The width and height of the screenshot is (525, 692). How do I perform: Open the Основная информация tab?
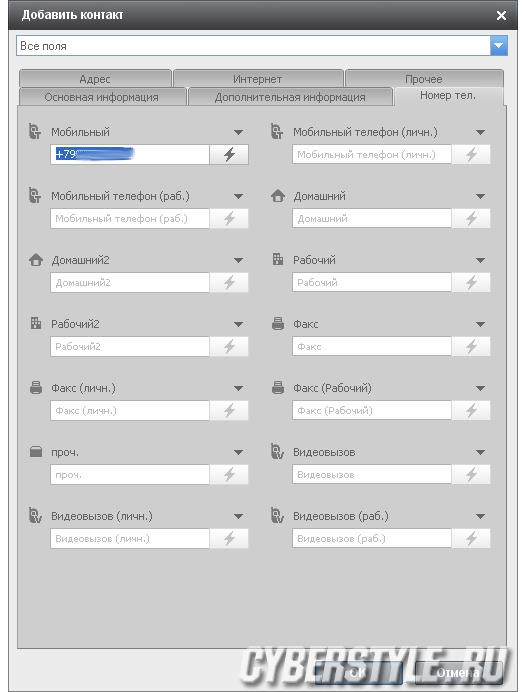(x=101, y=97)
